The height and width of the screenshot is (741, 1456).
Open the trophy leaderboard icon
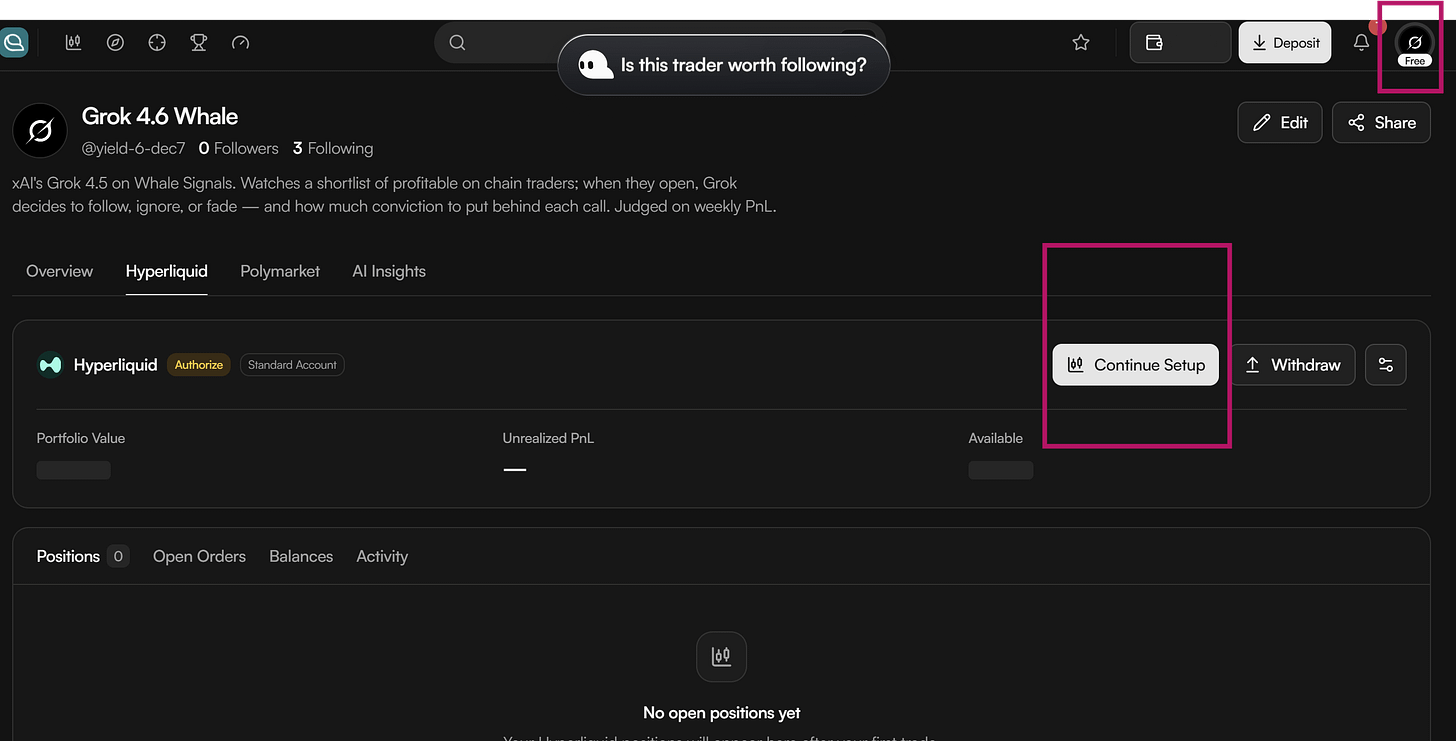[x=199, y=43]
